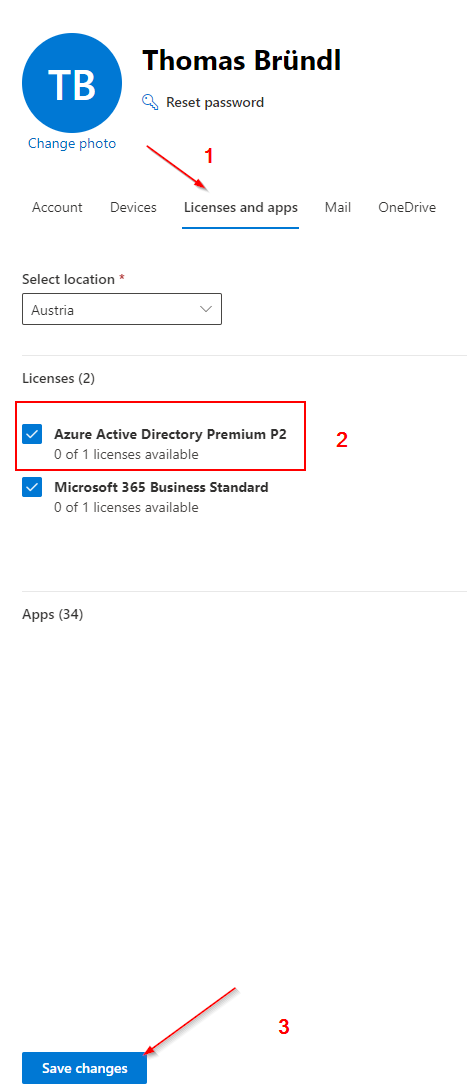The image size is (467, 1092).
Task: Click the Reset password text link
Action: click(x=215, y=102)
